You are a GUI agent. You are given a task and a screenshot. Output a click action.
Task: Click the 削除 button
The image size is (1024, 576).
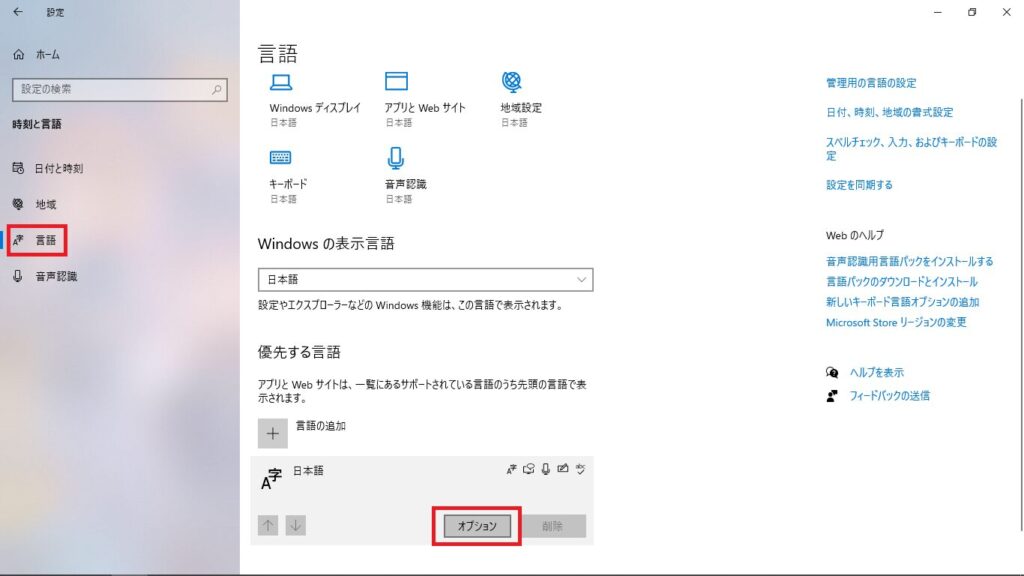click(x=552, y=526)
